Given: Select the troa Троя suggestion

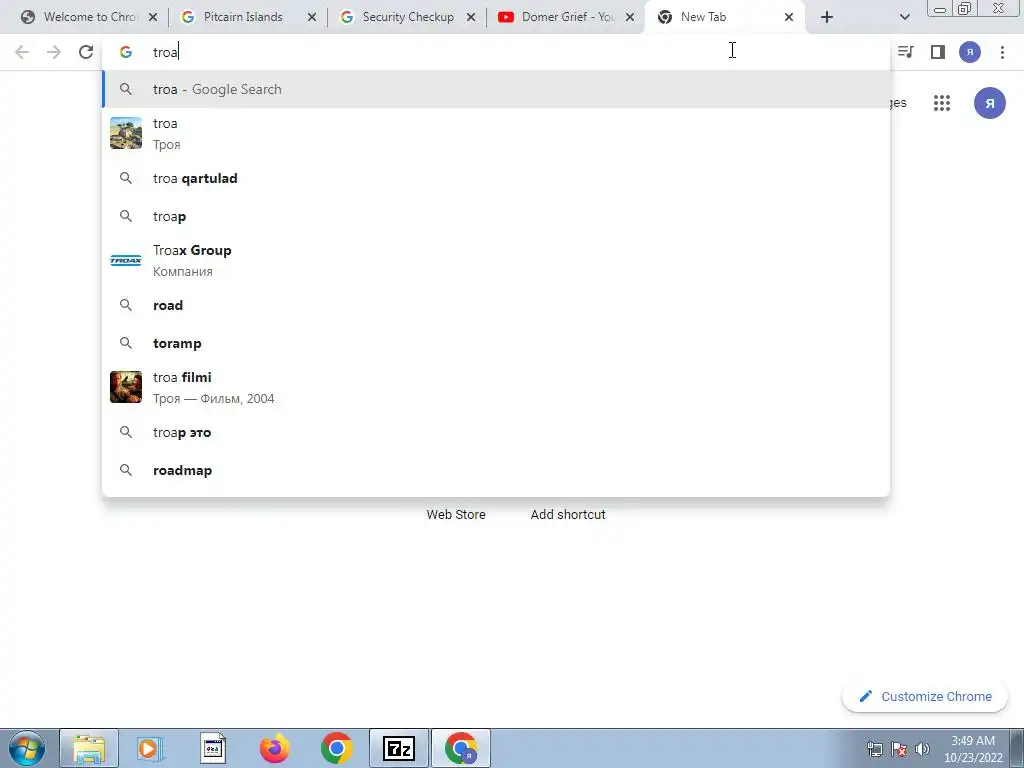Looking at the screenshot, I should pyautogui.click(x=496, y=134).
